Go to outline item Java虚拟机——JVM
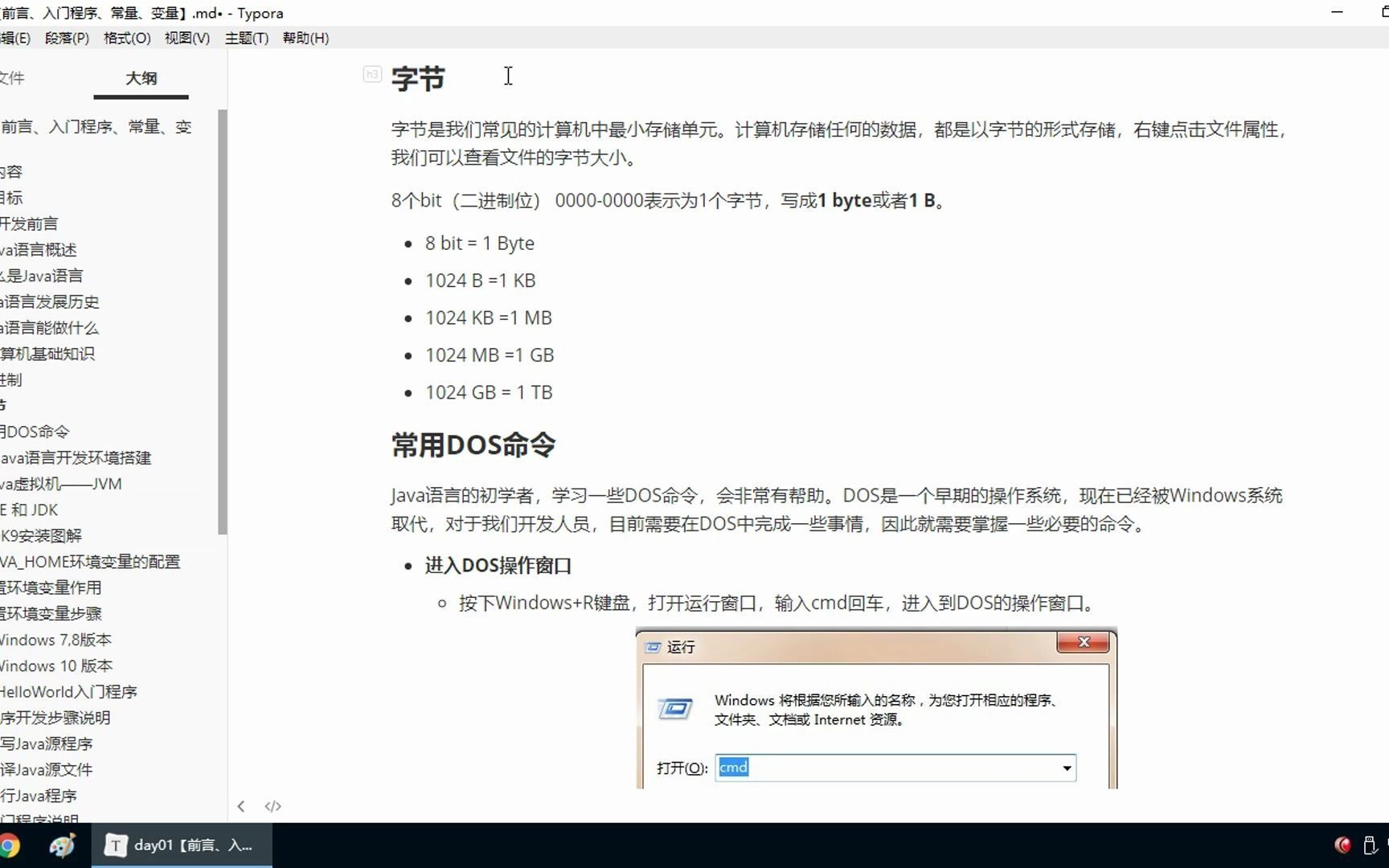The image size is (1389, 868). click(x=61, y=484)
